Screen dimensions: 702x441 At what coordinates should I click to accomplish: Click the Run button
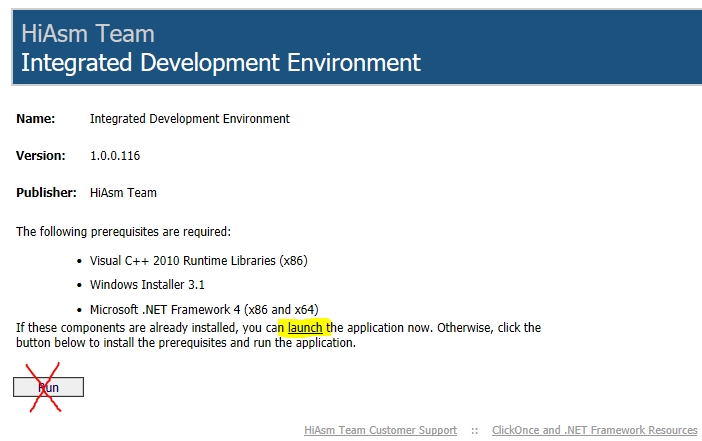tap(48, 387)
